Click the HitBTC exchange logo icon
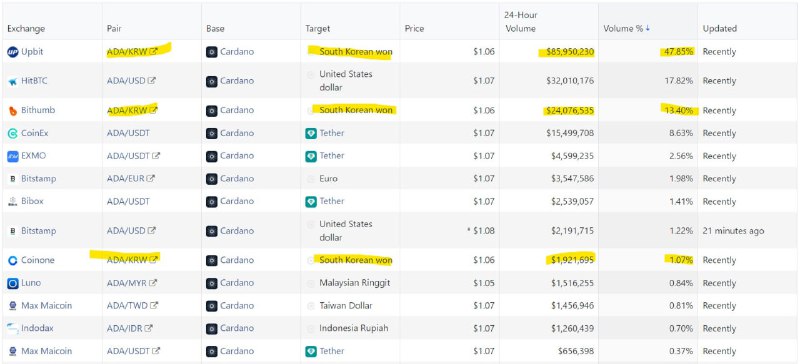The image size is (800, 364). pyautogui.click(x=13, y=81)
